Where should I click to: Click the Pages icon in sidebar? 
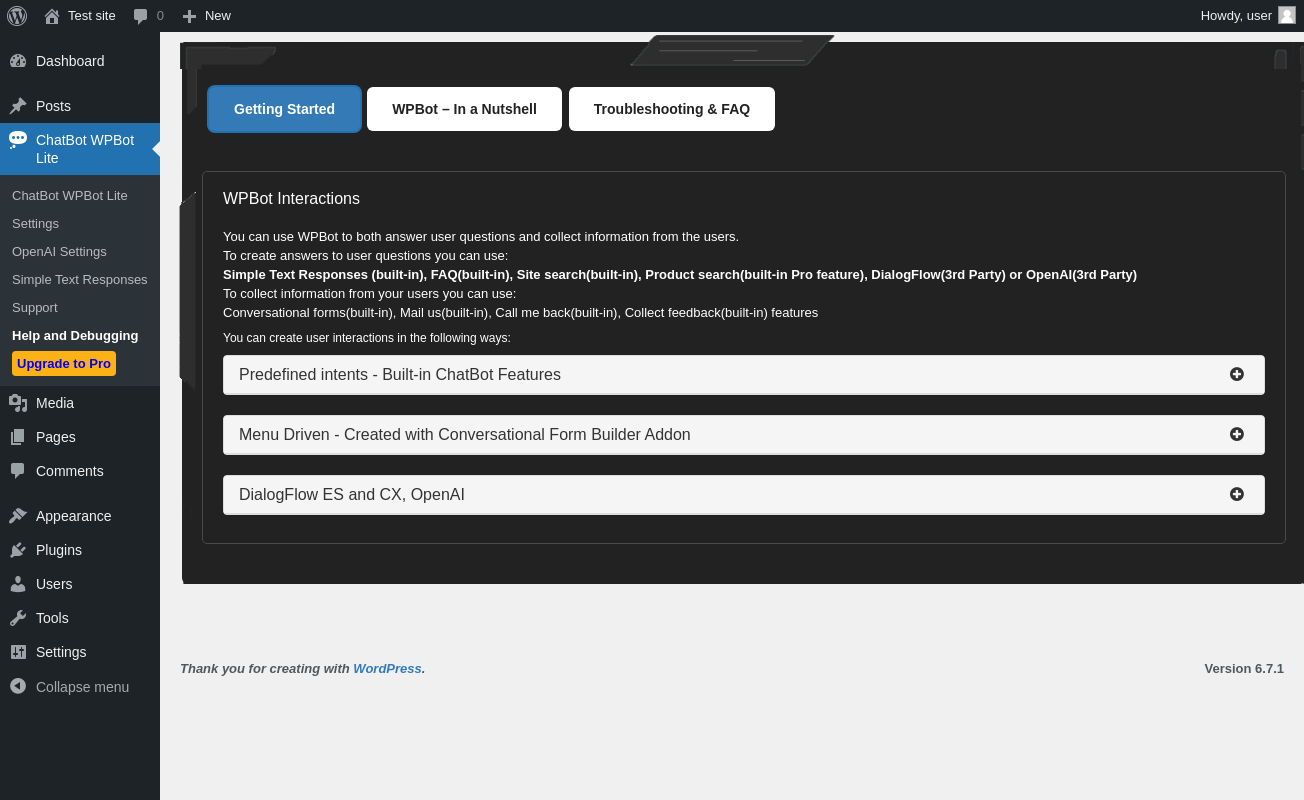click(18, 437)
